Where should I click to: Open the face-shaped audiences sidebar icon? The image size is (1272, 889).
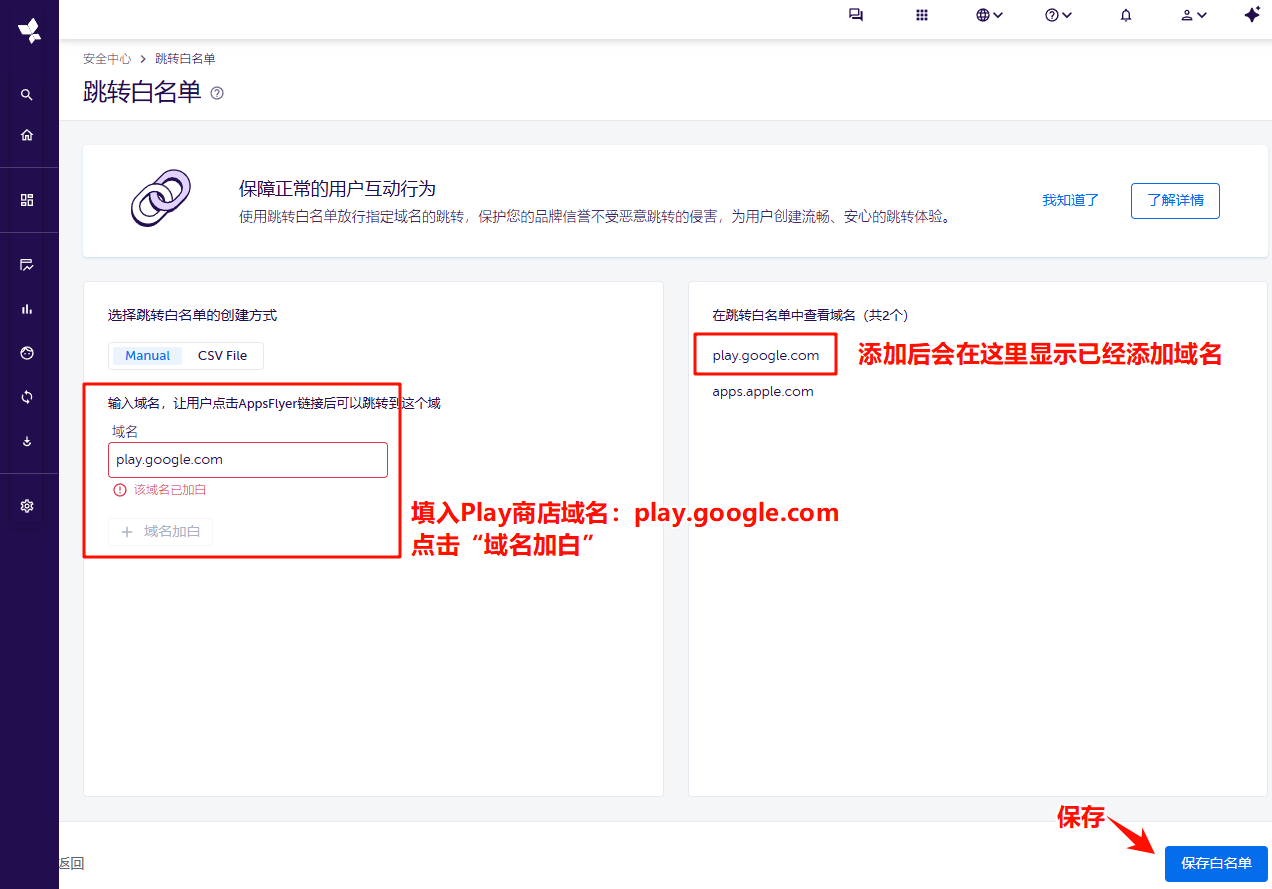(x=27, y=353)
